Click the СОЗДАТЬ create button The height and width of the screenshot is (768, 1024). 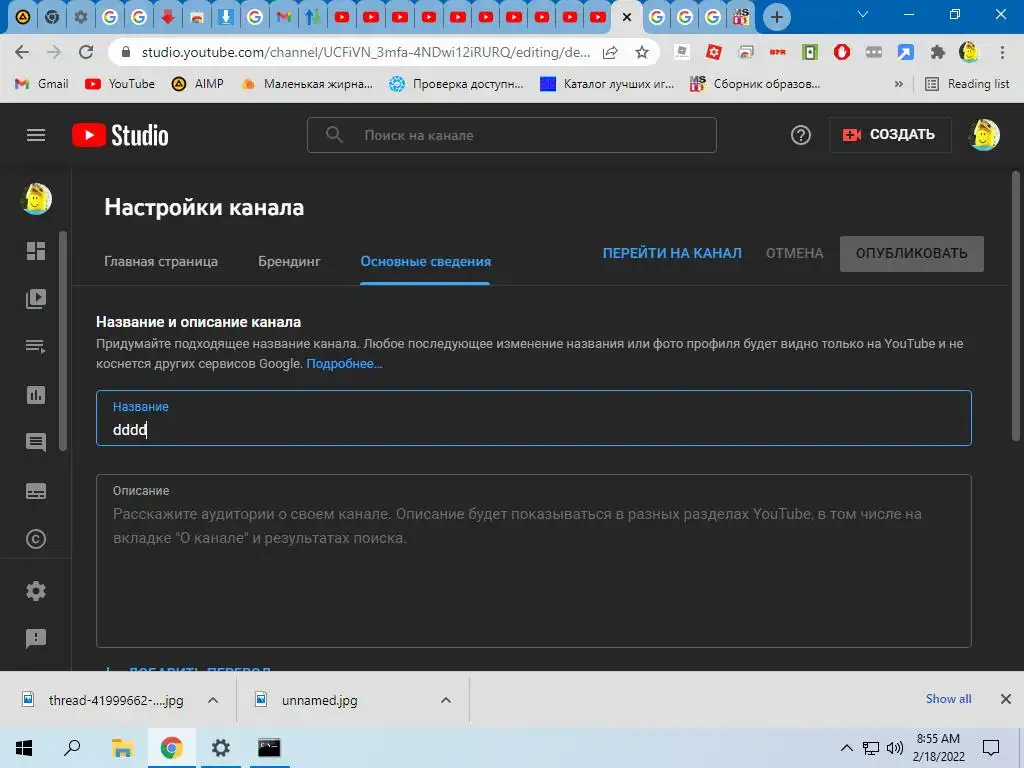pyautogui.click(x=889, y=135)
